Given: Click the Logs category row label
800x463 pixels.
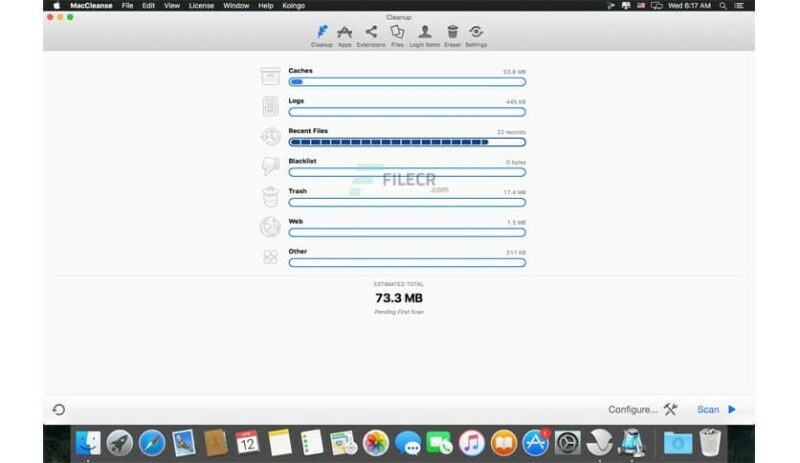Looking at the screenshot, I should [x=297, y=100].
